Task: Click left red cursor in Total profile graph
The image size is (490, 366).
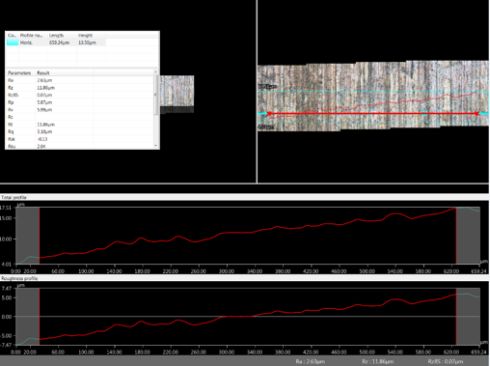Action: coord(39,236)
